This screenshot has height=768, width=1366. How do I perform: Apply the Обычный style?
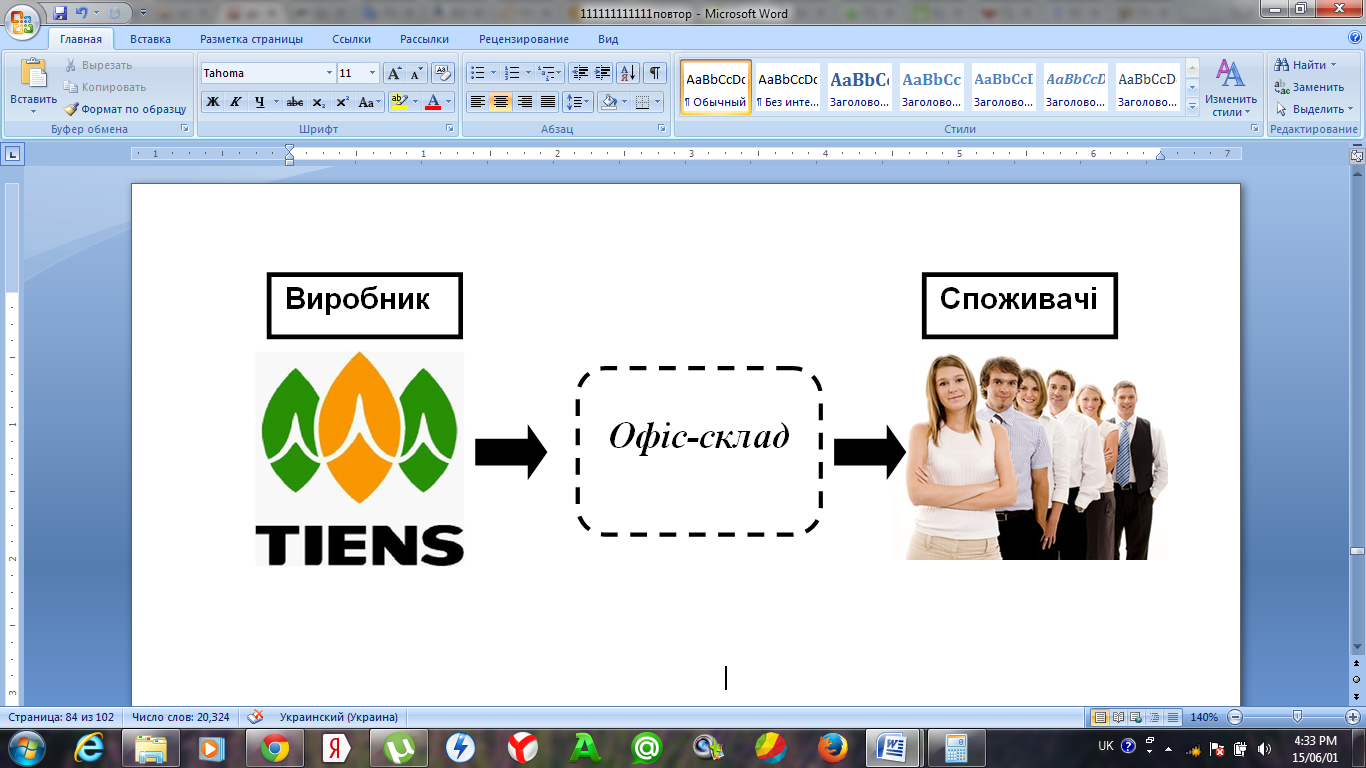[x=716, y=87]
